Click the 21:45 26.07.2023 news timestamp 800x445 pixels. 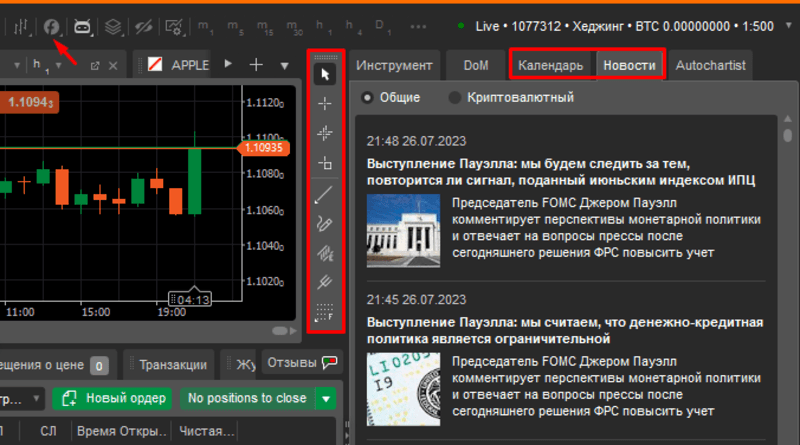coord(416,300)
